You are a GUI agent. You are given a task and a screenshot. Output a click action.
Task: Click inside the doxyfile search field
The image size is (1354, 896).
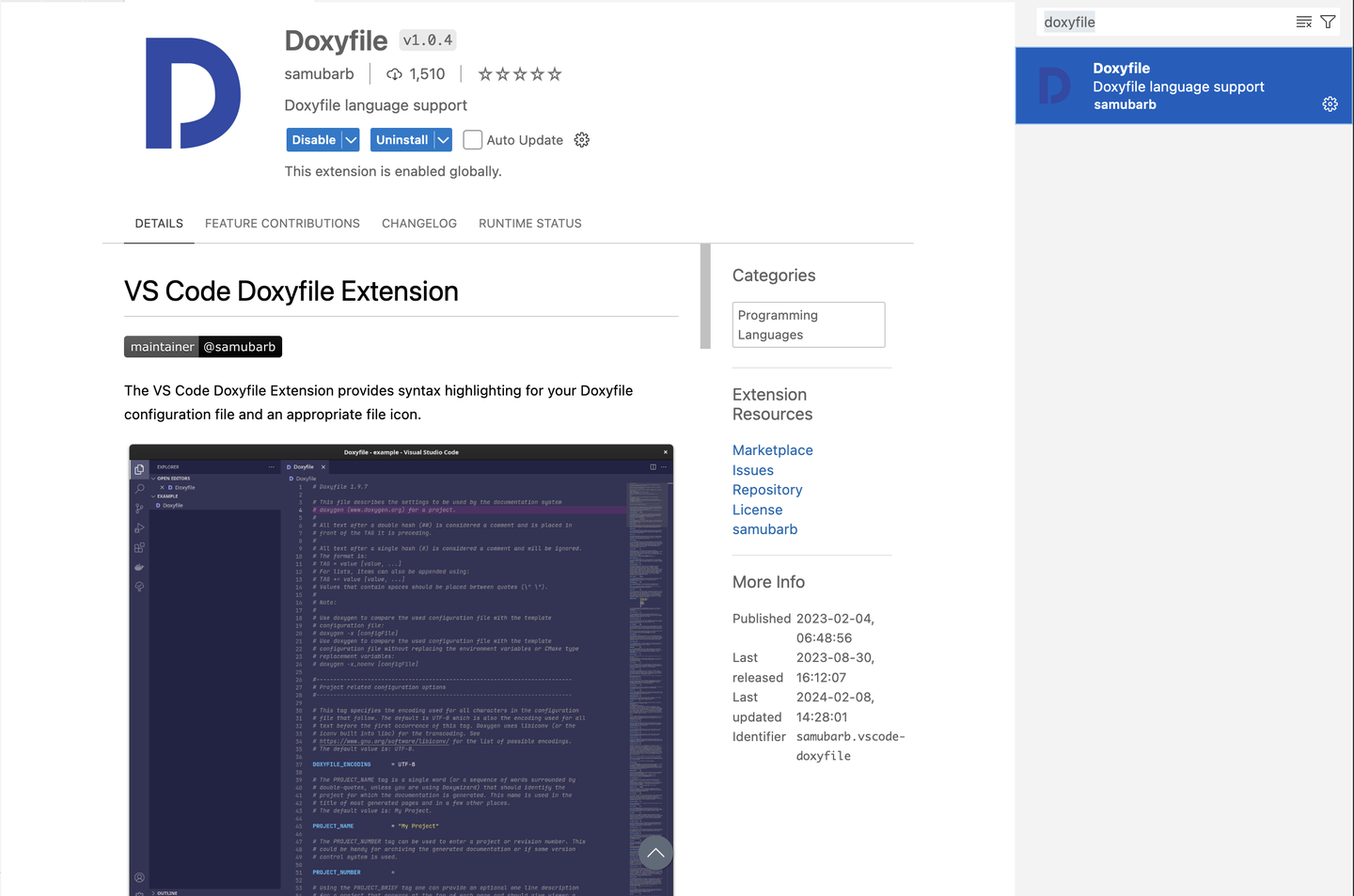click(1128, 21)
